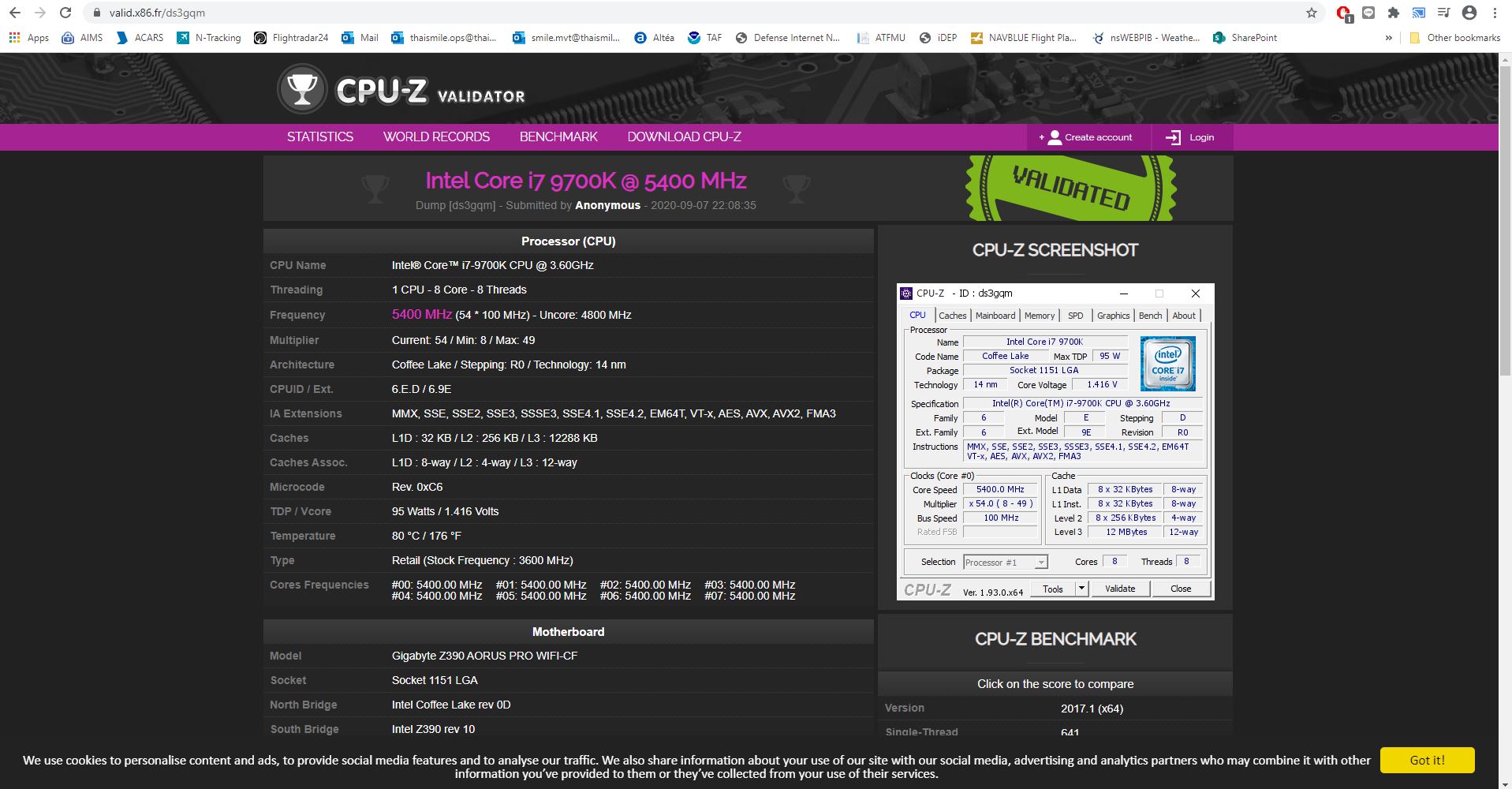The image size is (1512, 789).
Task: Open the N-Tracking bookmark
Action: tap(209, 37)
